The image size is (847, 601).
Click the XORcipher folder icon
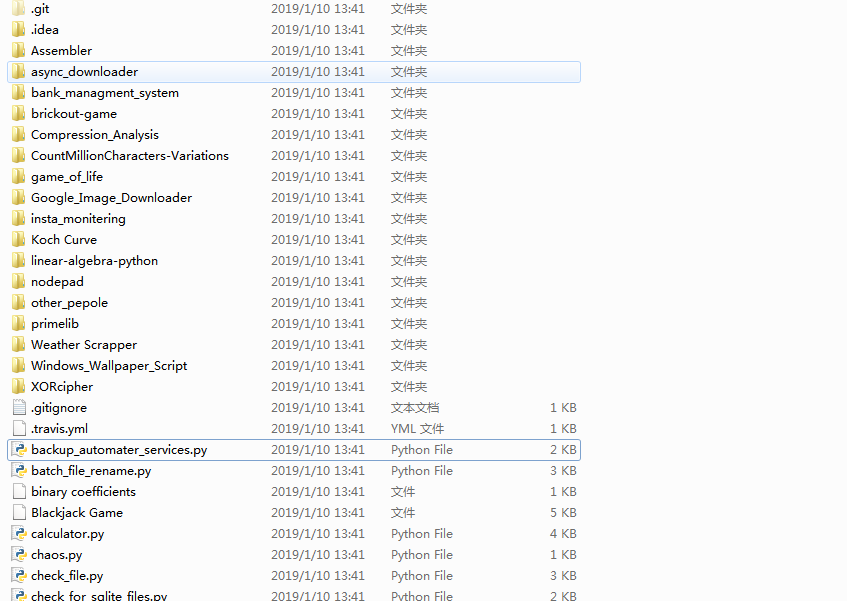click(18, 387)
